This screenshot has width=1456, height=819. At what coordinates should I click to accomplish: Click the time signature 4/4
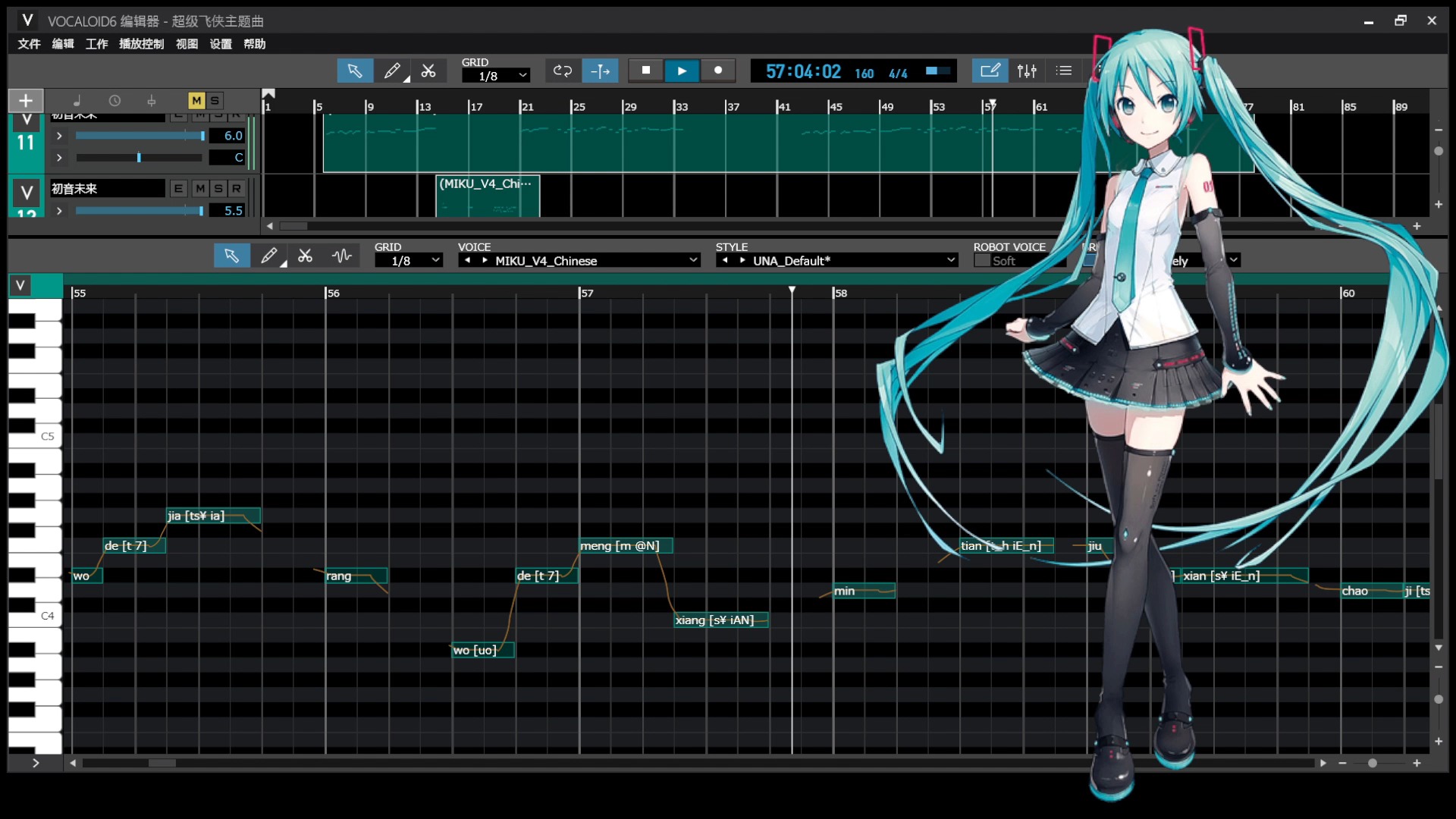click(x=898, y=73)
